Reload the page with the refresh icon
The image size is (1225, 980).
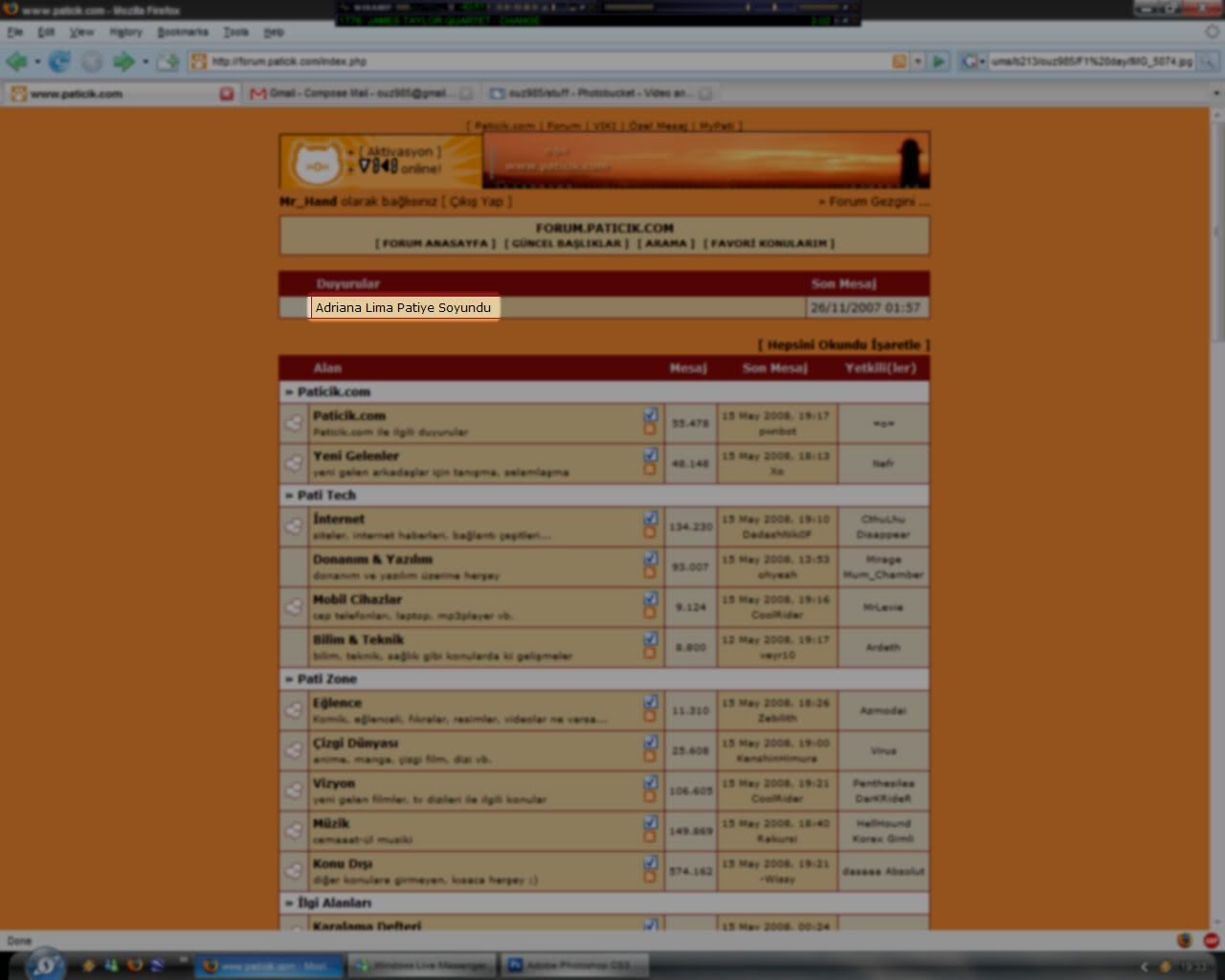[59, 62]
